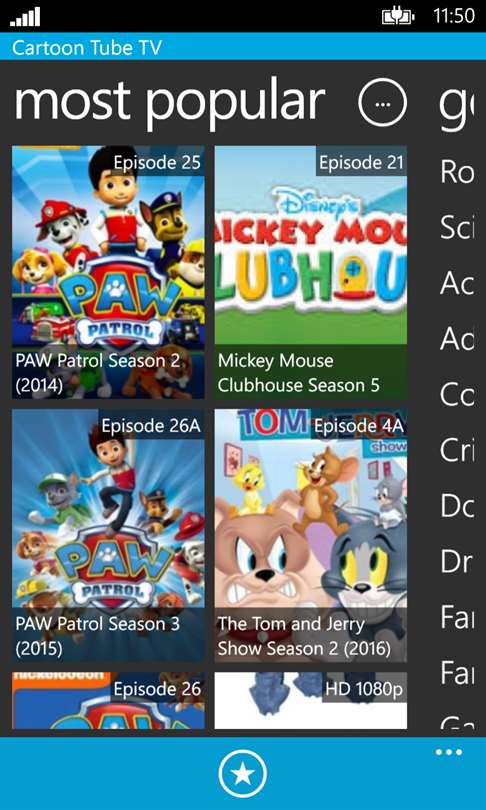Select the Episode 21 badge
The image size is (486, 810).
coord(361,162)
